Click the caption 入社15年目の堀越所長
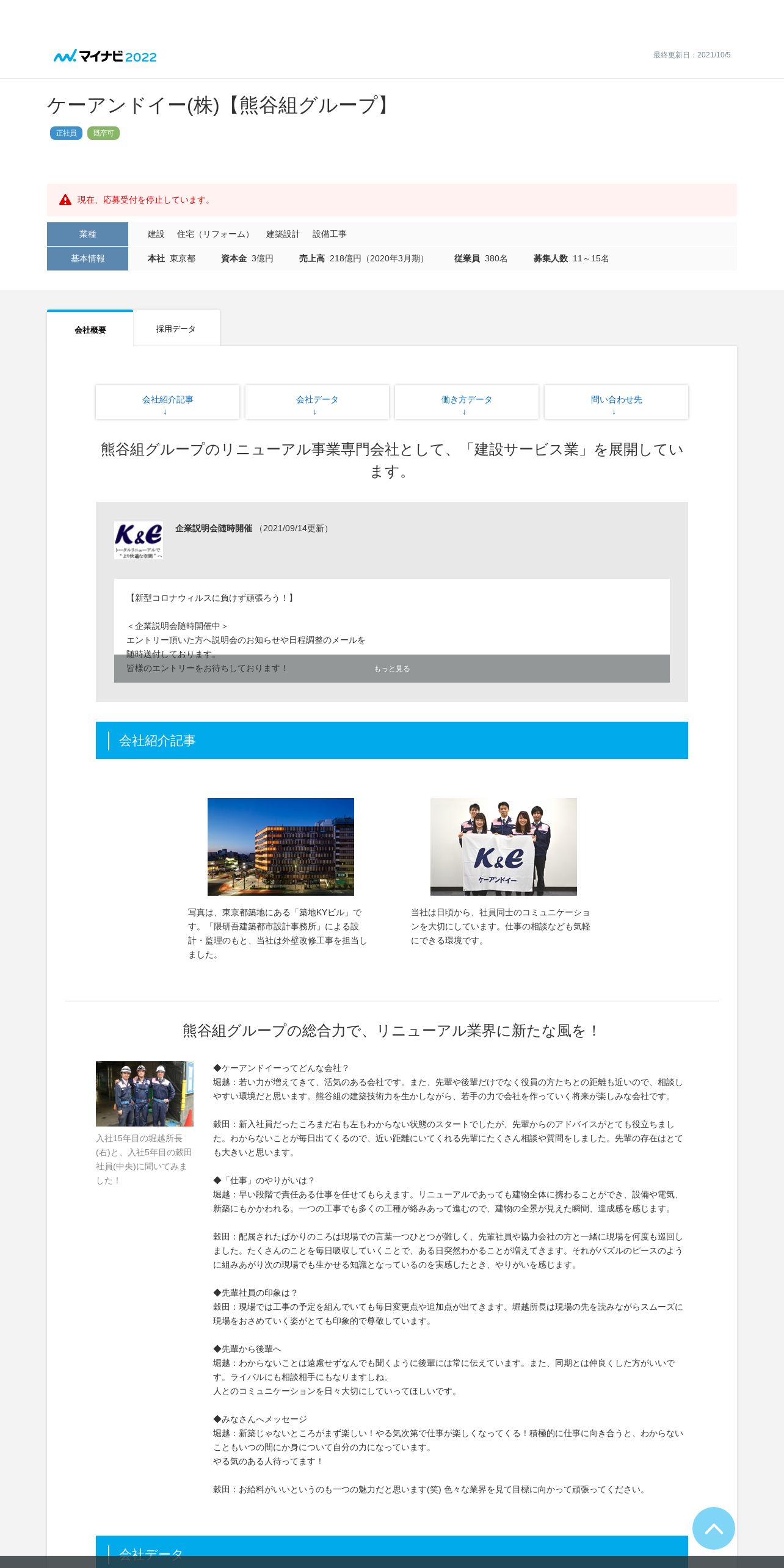Viewport: 784px width, 1568px height. click(144, 1160)
